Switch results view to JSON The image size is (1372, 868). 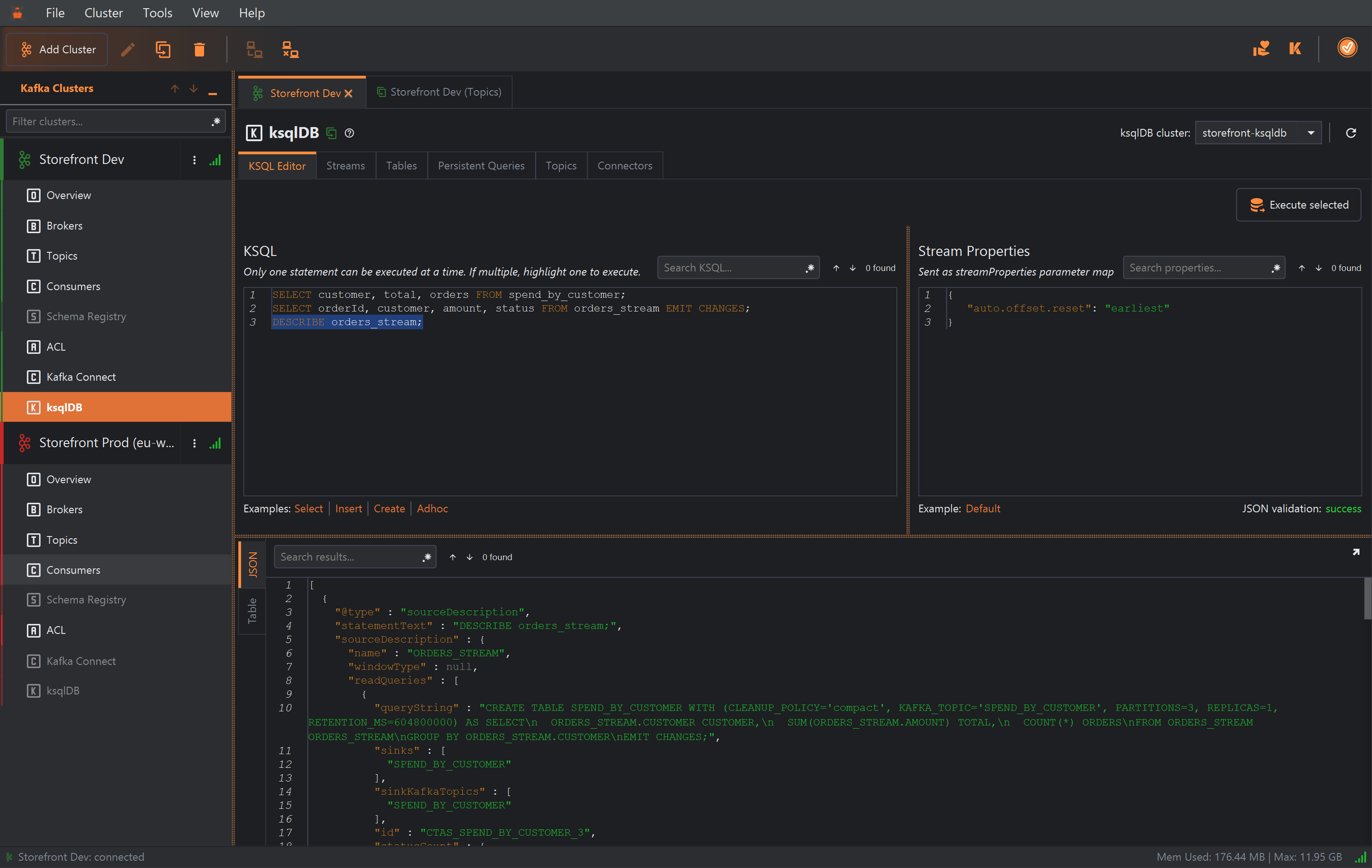(x=252, y=564)
